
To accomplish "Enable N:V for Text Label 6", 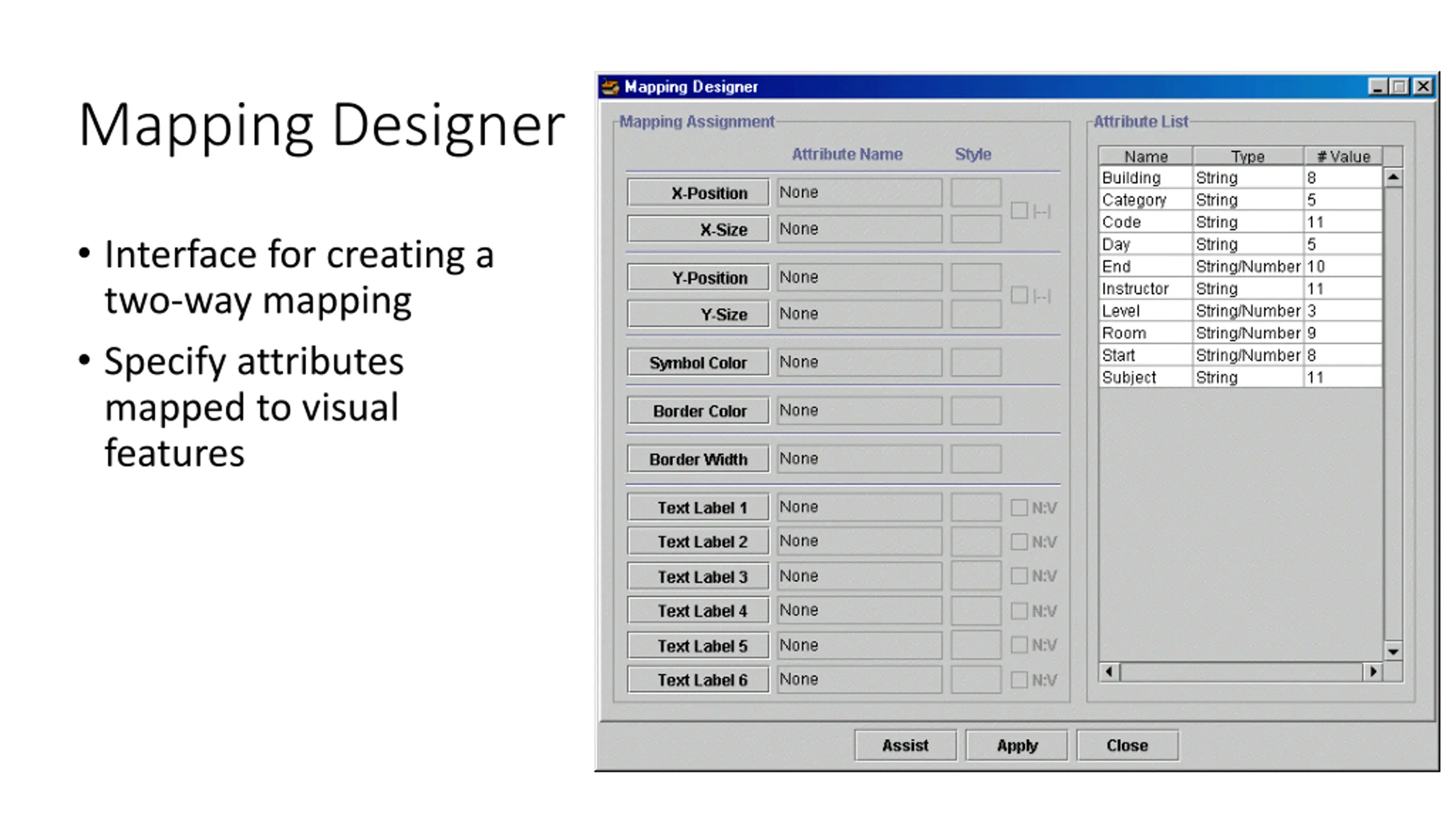I will (x=1019, y=680).
